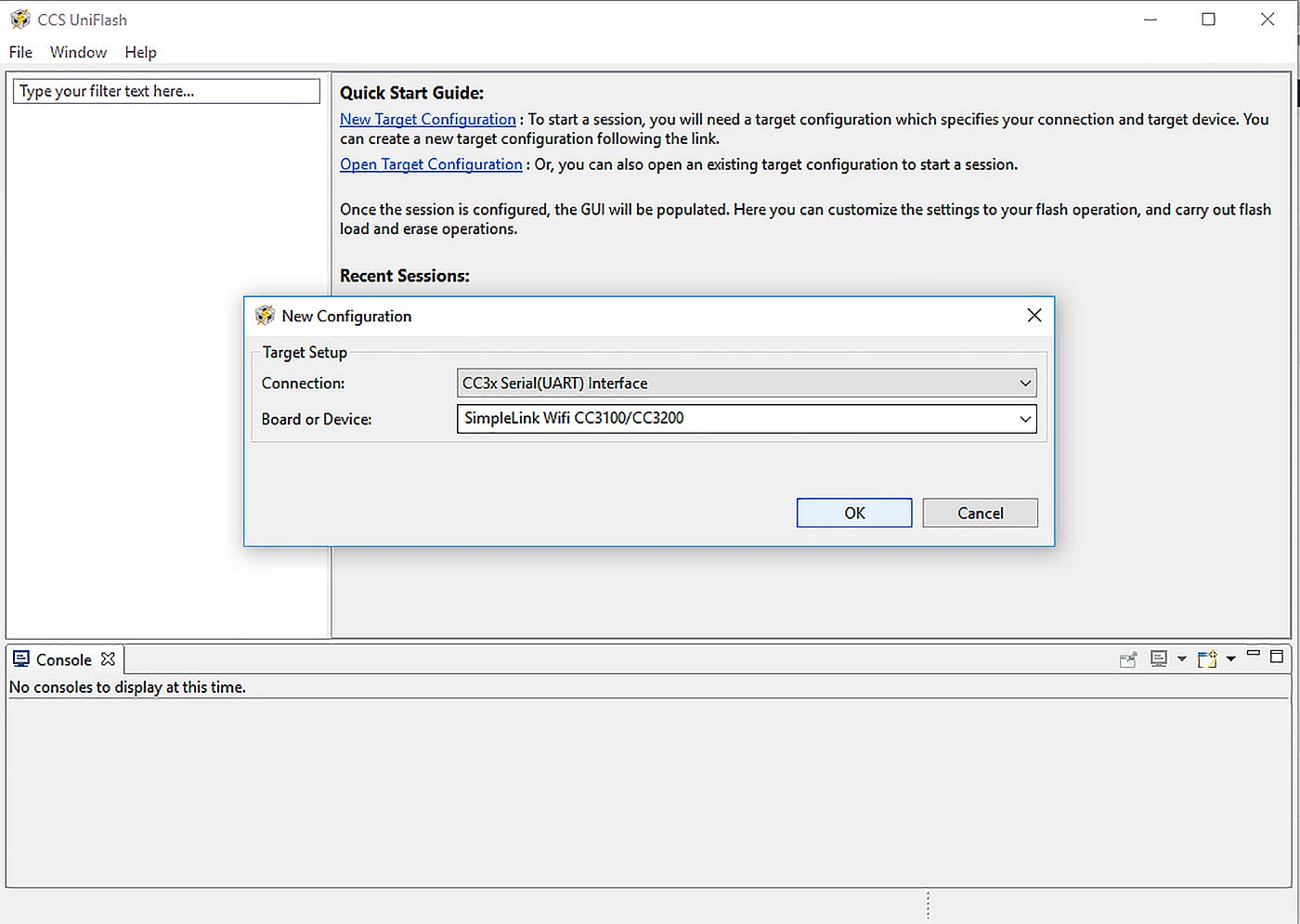1300x924 pixels.
Task: Cancel the New Configuration dialog
Action: tap(981, 513)
